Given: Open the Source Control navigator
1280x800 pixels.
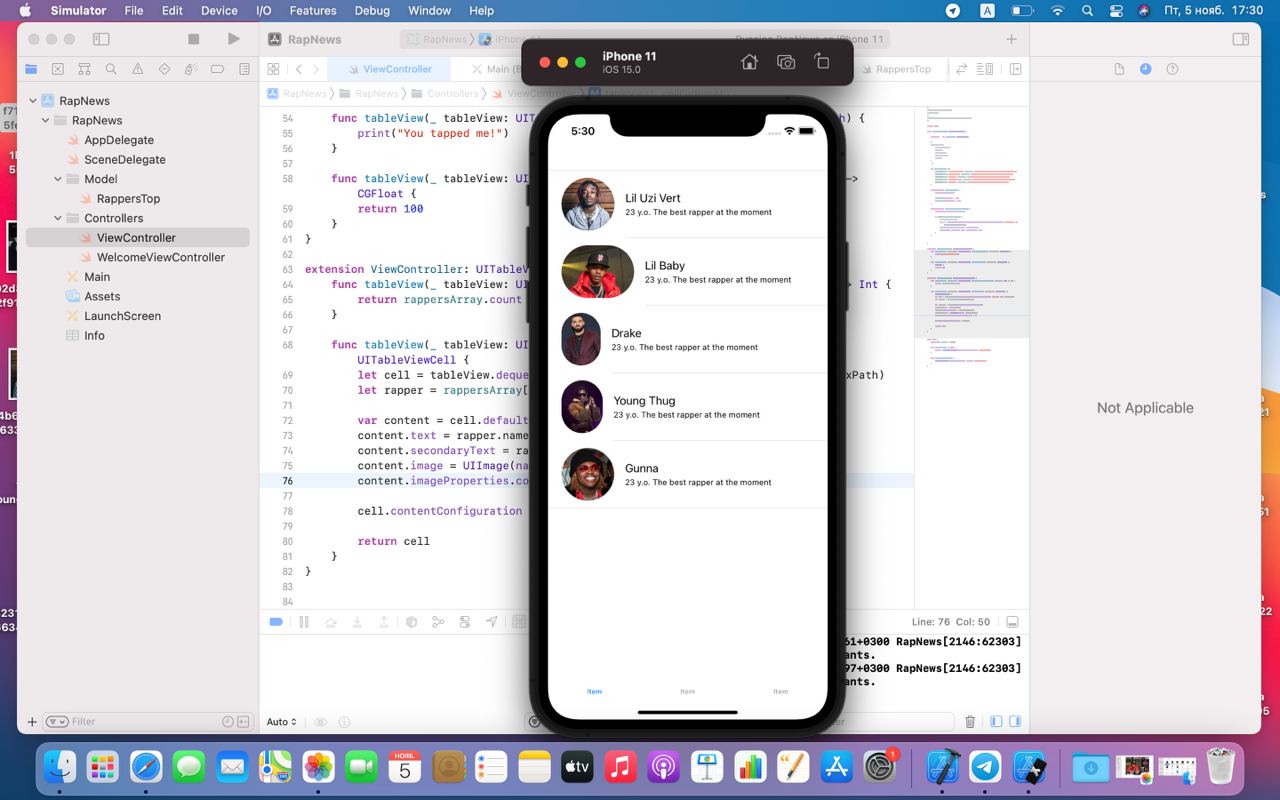Looking at the screenshot, I should click(58, 69).
